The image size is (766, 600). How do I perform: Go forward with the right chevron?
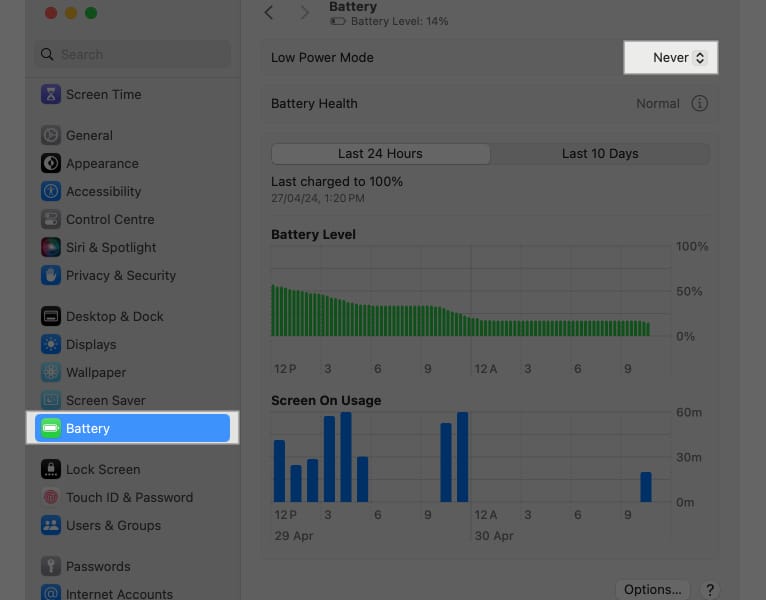click(x=304, y=12)
